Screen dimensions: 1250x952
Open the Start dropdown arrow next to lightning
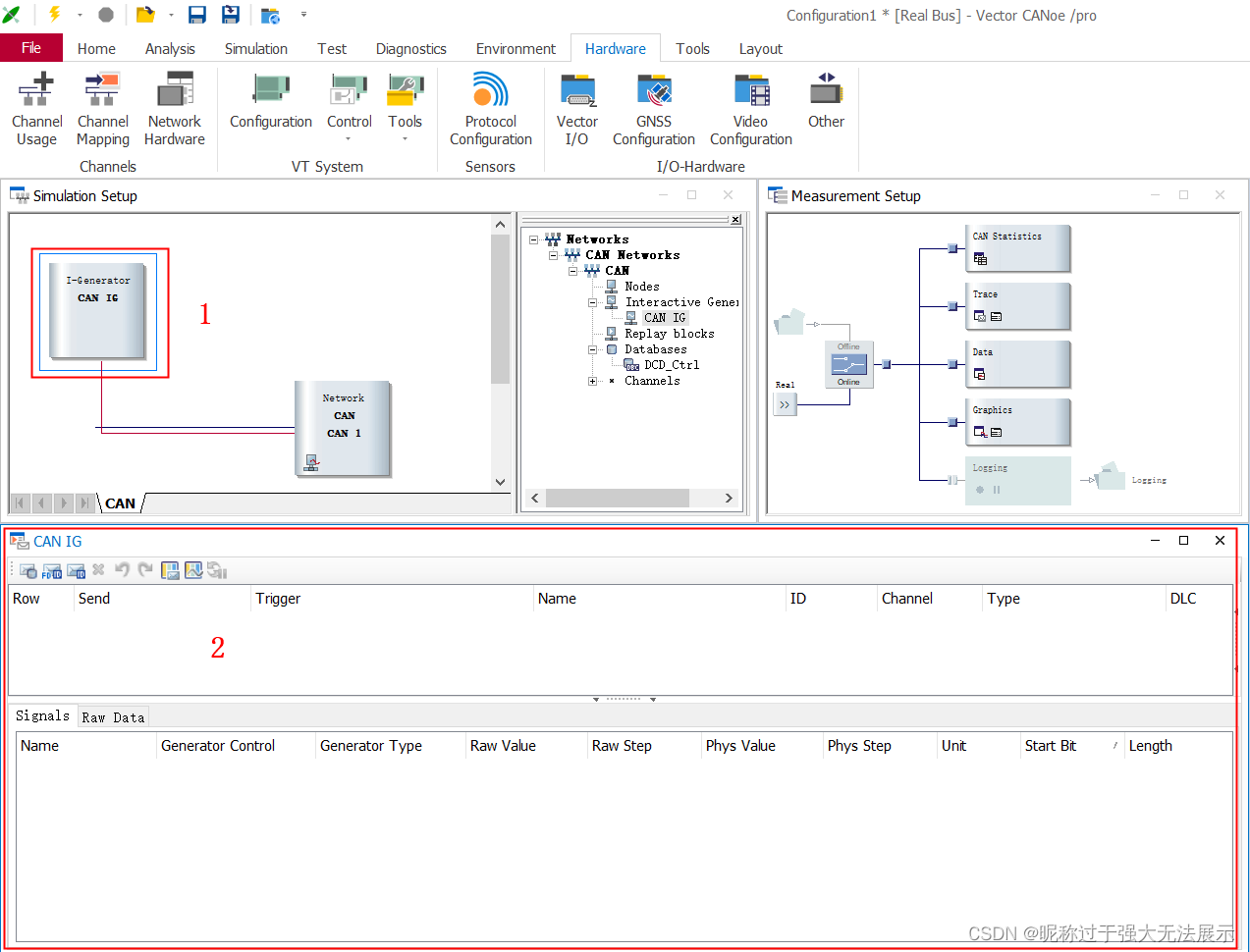(80, 15)
